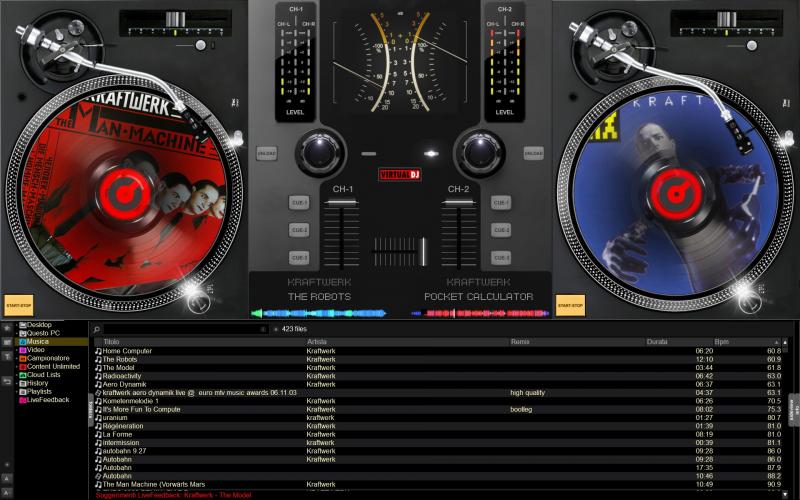Image resolution: width=800 pixels, height=500 pixels.
Task: Select It's More Fun To Compute track
Action: pos(438,409)
